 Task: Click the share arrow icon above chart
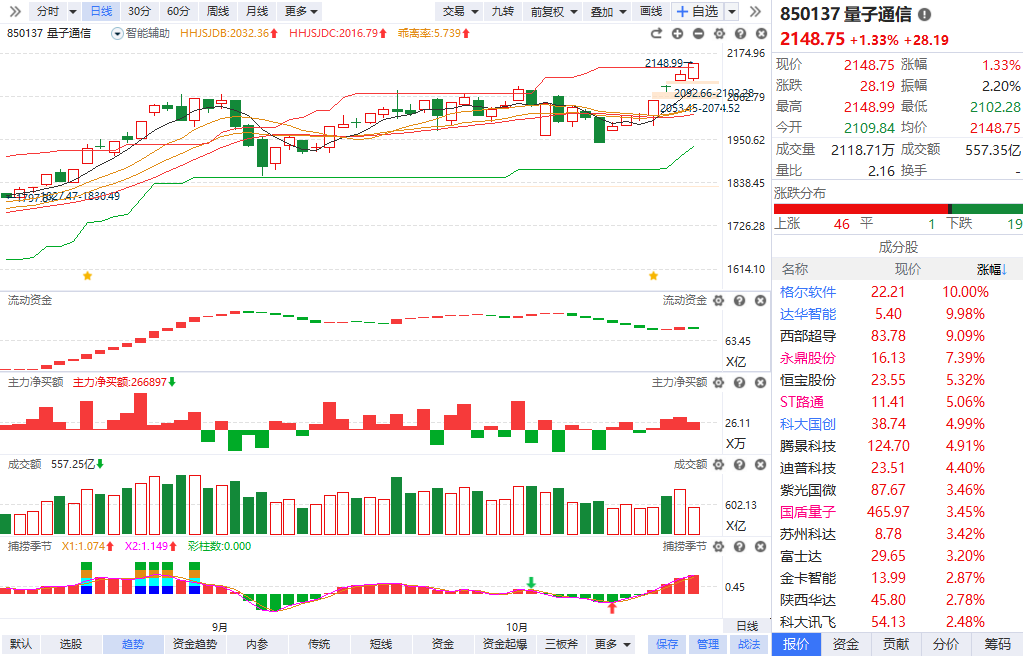point(656,33)
